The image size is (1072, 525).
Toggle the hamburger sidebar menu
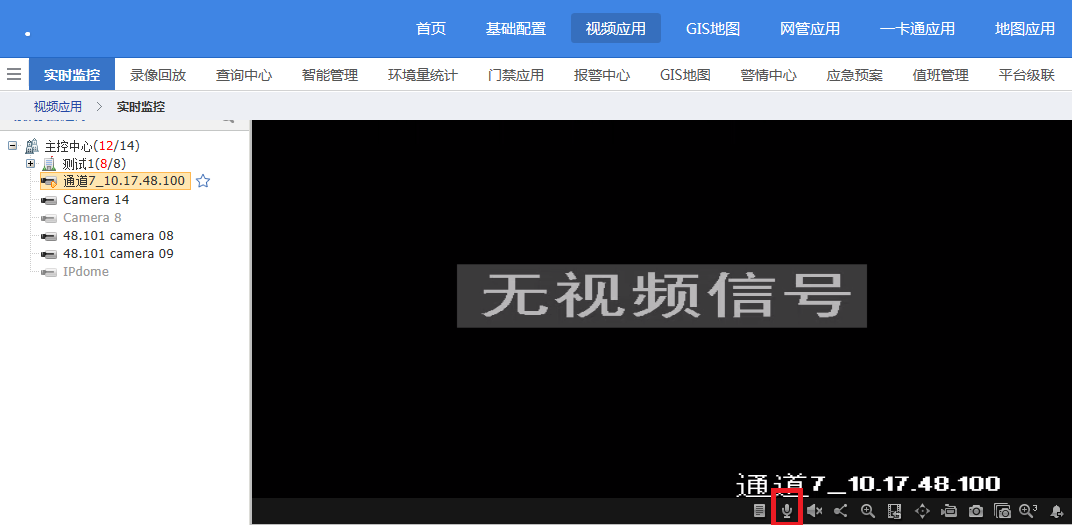pos(14,74)
